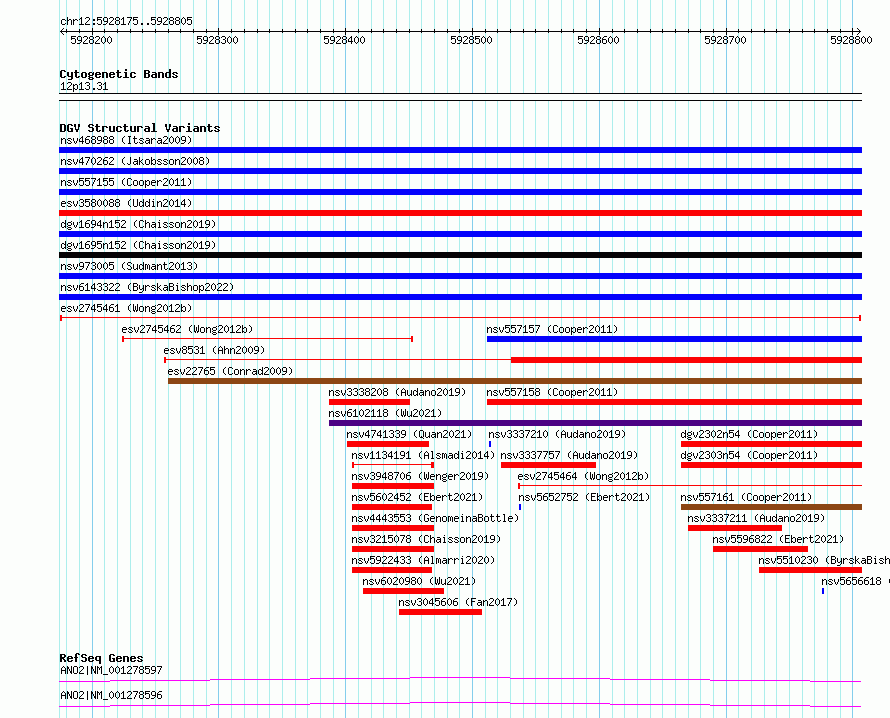Screen dimensions: 890x718
Task: Click the esv2745461 (Wong2012b) label
Action: [126, 308]
